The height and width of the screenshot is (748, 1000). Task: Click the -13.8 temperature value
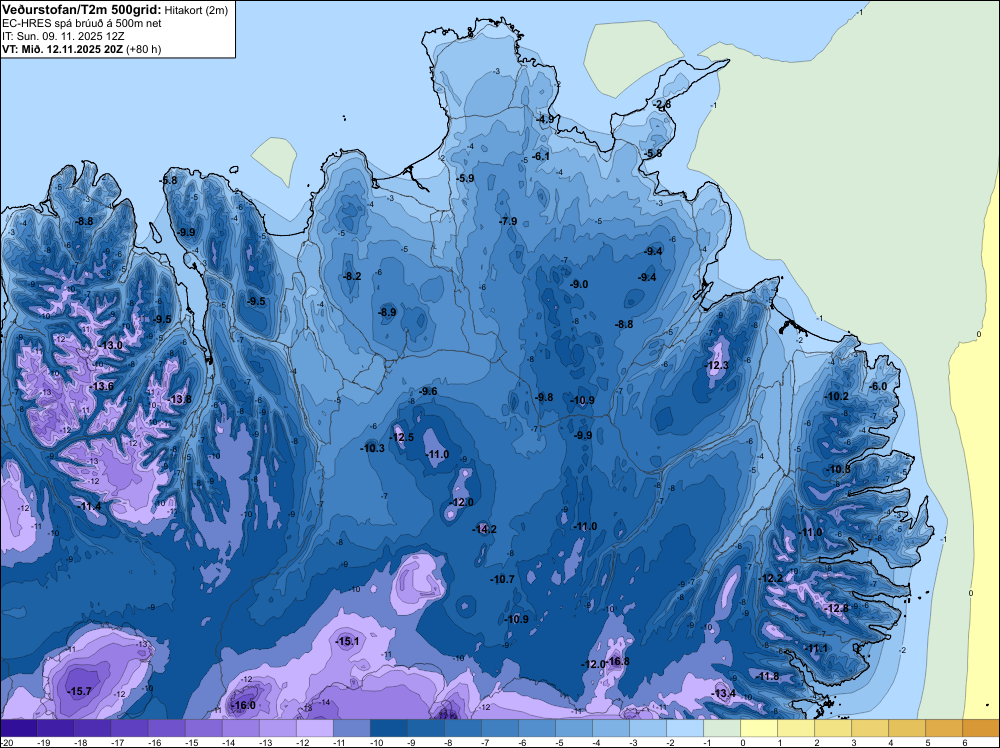point(179,399)
